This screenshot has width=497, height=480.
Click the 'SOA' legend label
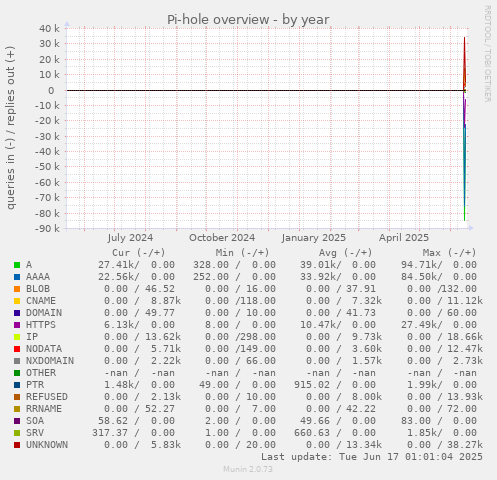point(35,421)
